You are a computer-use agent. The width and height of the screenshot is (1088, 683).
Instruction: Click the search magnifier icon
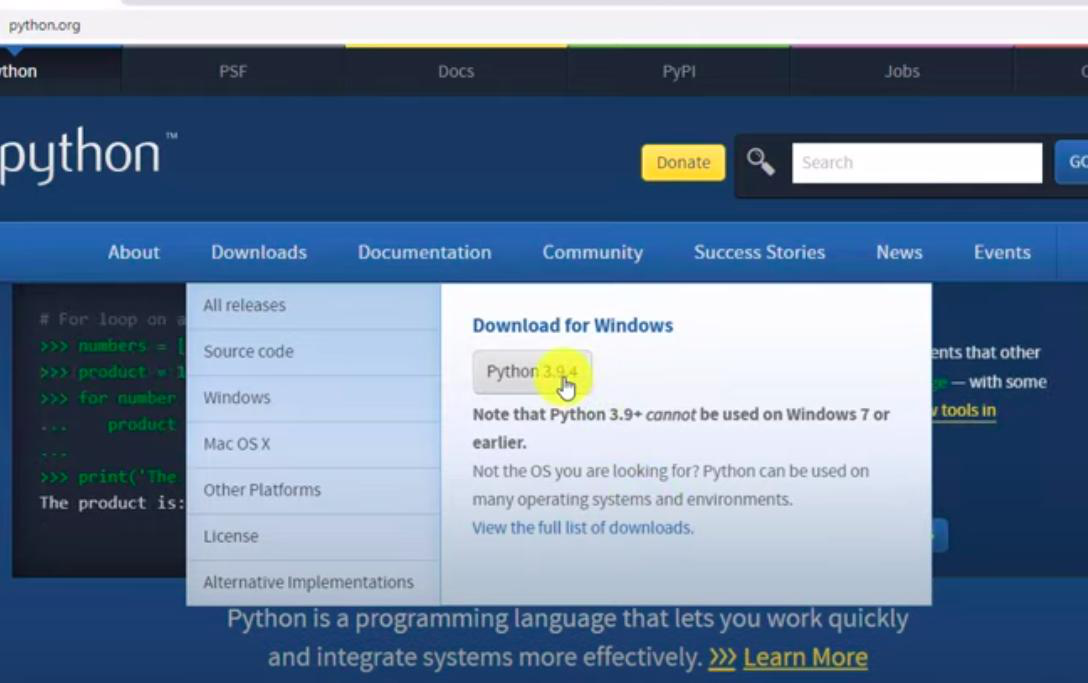(762, 161)
